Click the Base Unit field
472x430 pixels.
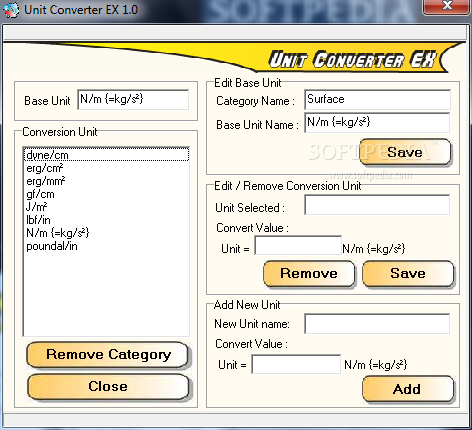tap(133, 99)
